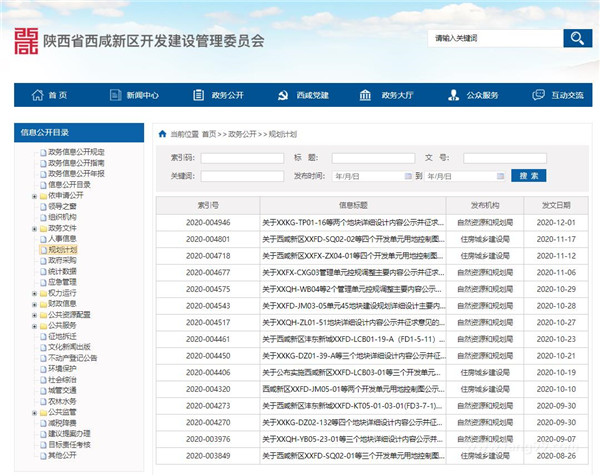Expand the 财政信息 tree node
The width and height of the screenshot is (600, 476).
[34, 305]
